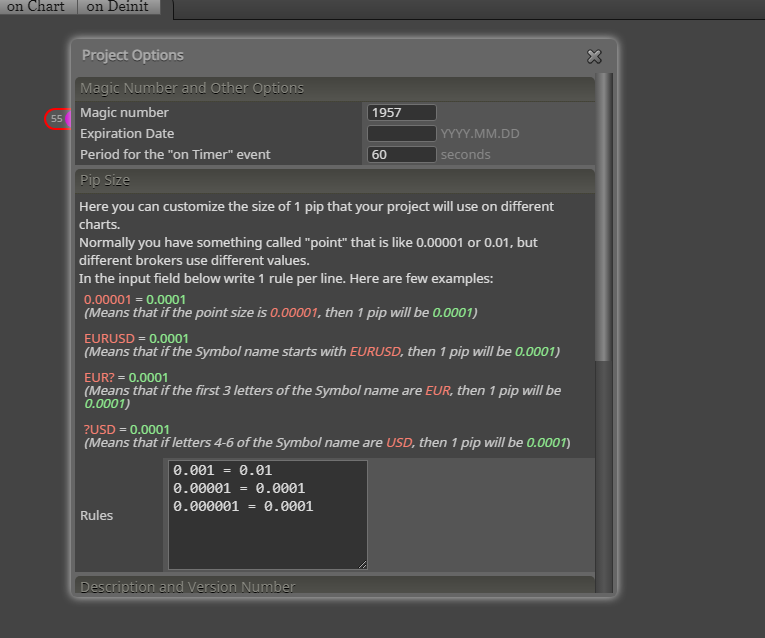Switch to the on Chart tab
This screenshot has height=638, width=765.
[37, 6]
